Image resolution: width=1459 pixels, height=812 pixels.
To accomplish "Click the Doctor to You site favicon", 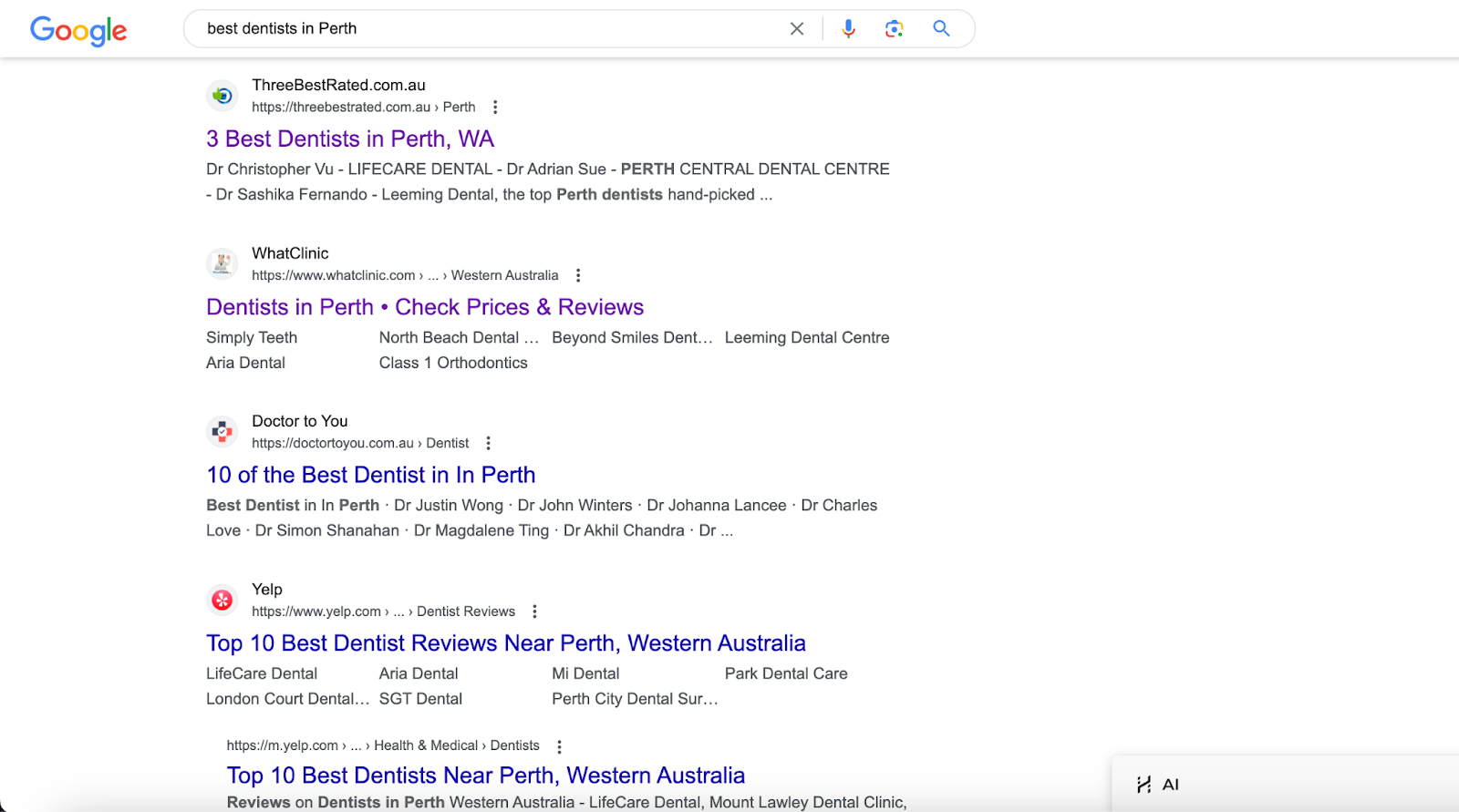I will (x=222, y=432).
